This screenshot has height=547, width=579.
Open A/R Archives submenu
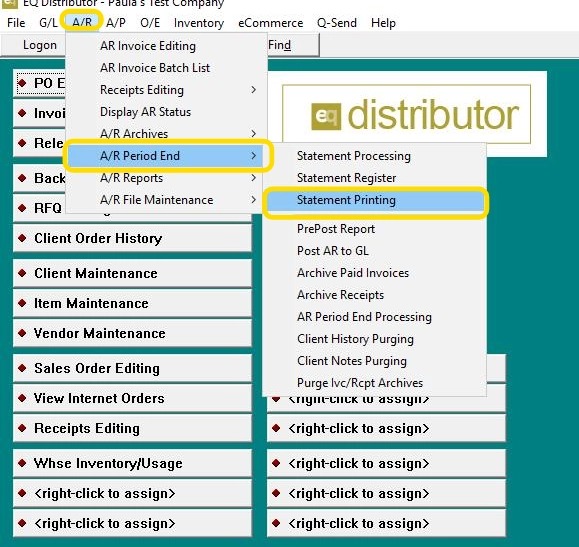click(x=167, y=134)
